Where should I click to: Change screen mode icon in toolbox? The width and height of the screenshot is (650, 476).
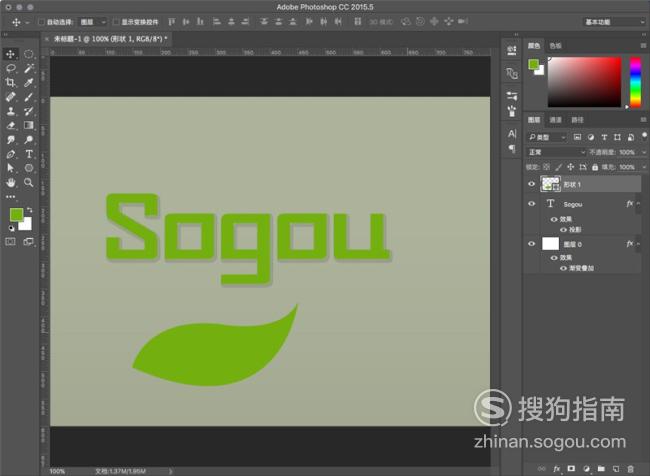[x=29, y=242]
